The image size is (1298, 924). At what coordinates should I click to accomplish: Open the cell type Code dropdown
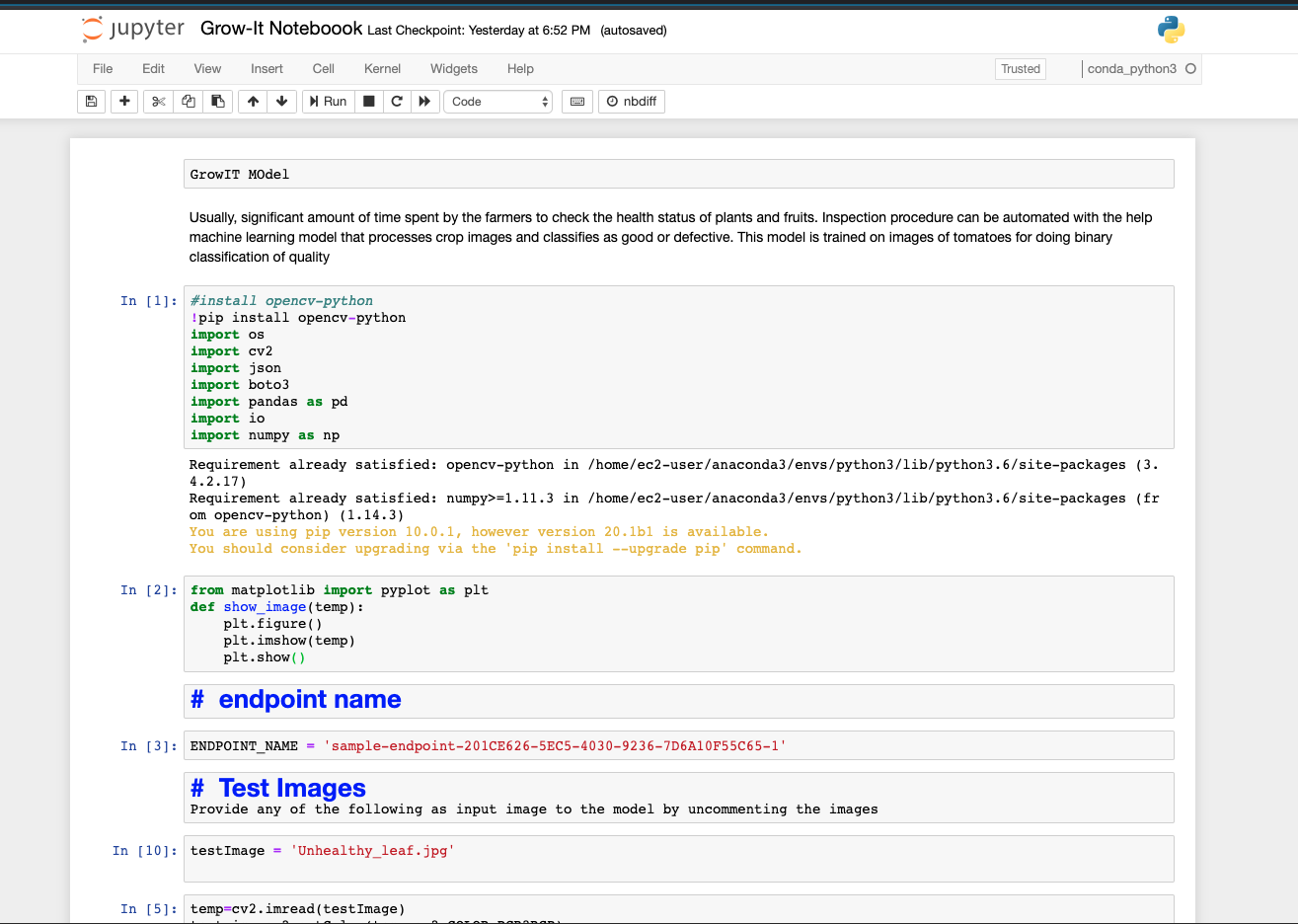pyautogui.click(x=498, y=102)
